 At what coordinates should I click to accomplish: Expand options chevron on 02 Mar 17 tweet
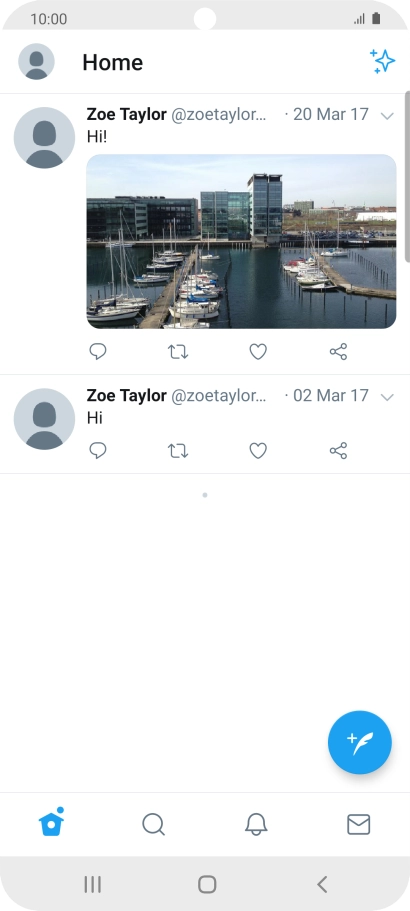click(387, 397)
